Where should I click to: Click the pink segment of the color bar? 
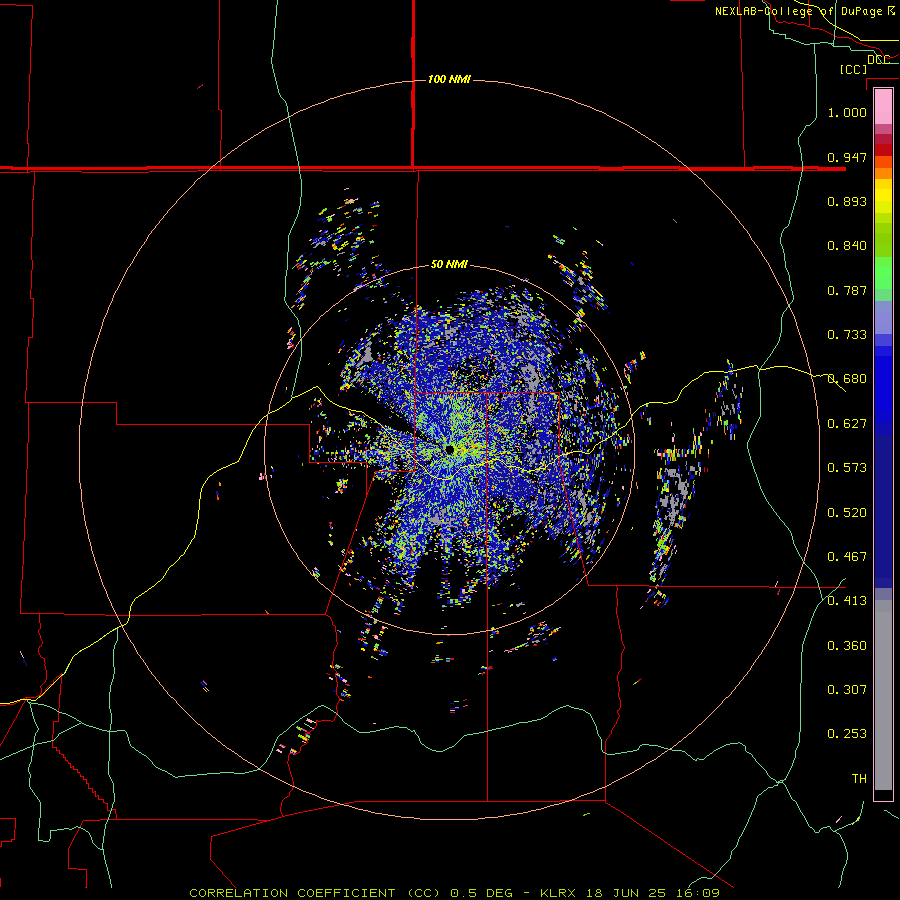coord(883,106)
